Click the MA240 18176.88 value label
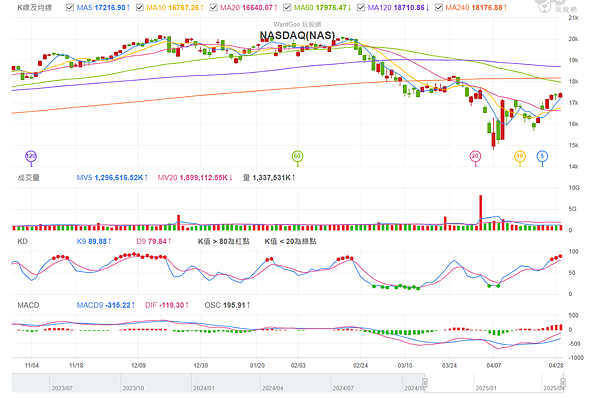 pos(476,8)
